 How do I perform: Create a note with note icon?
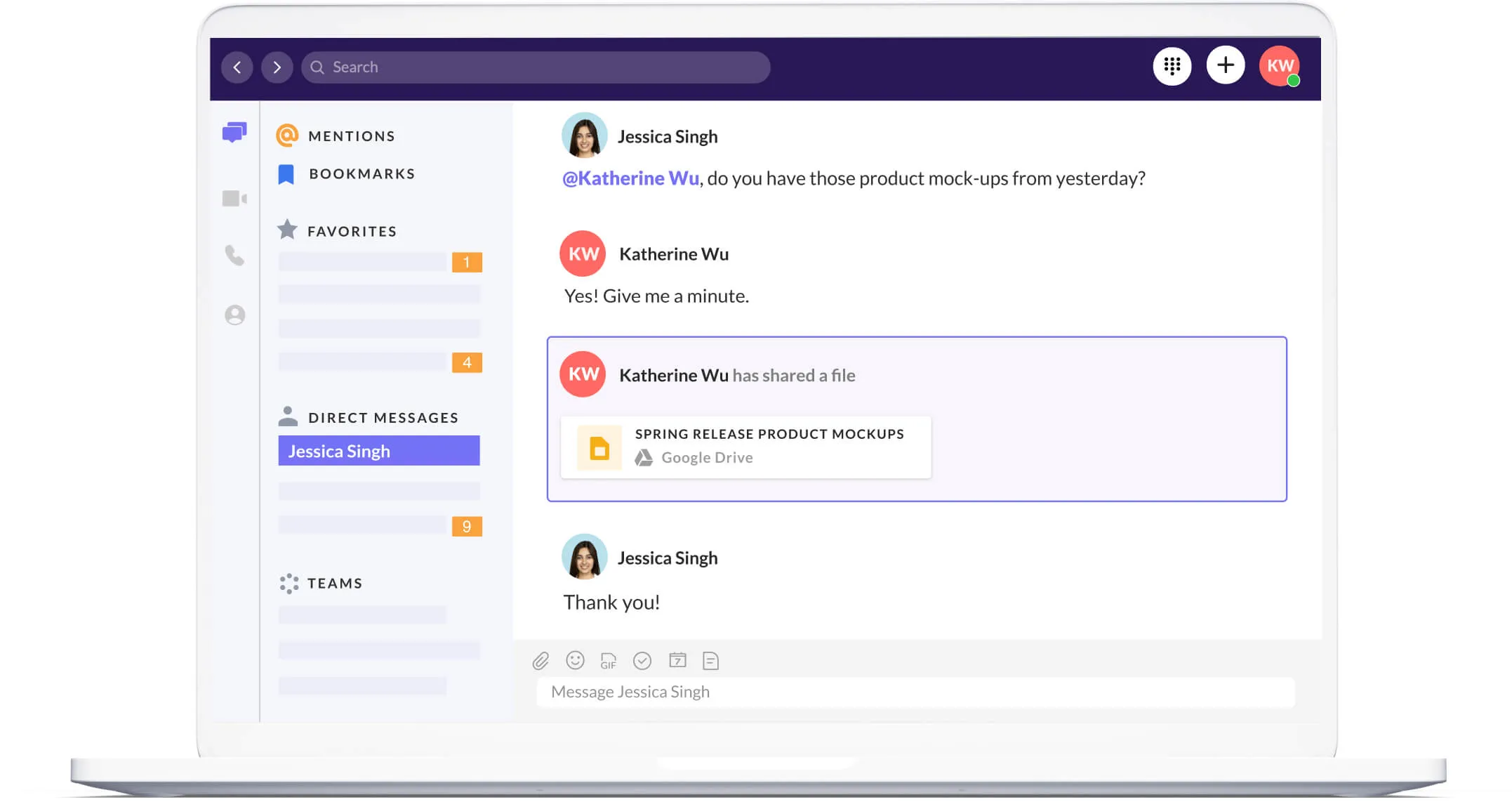coord(710,661)
